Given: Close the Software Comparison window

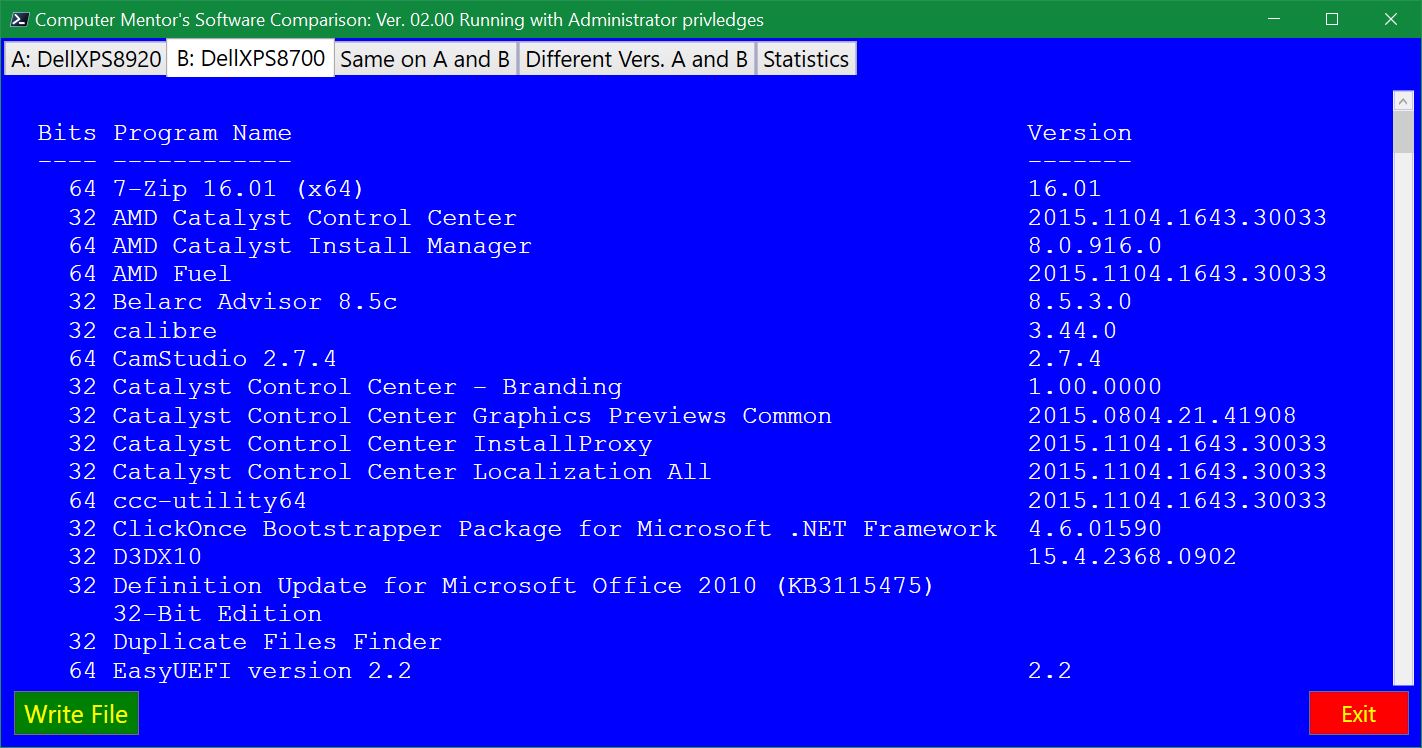Looking at the screenshot, I should (x=1389, y=19).
